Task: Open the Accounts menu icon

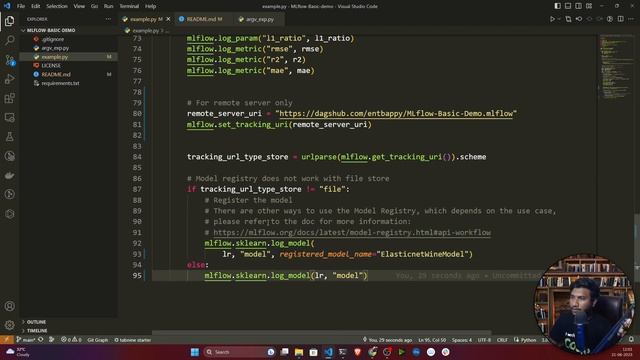Action: [9, 306]
